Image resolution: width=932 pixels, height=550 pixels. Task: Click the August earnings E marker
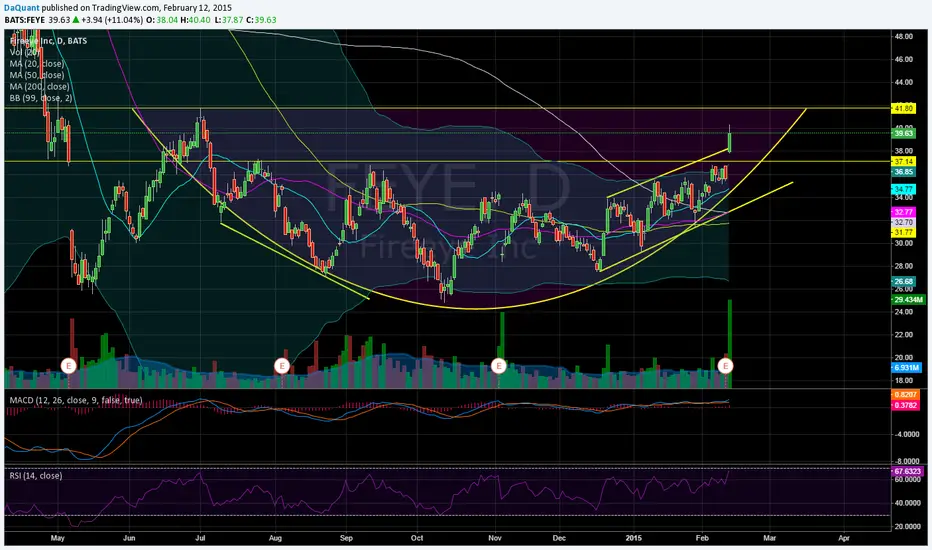[282, 365]
